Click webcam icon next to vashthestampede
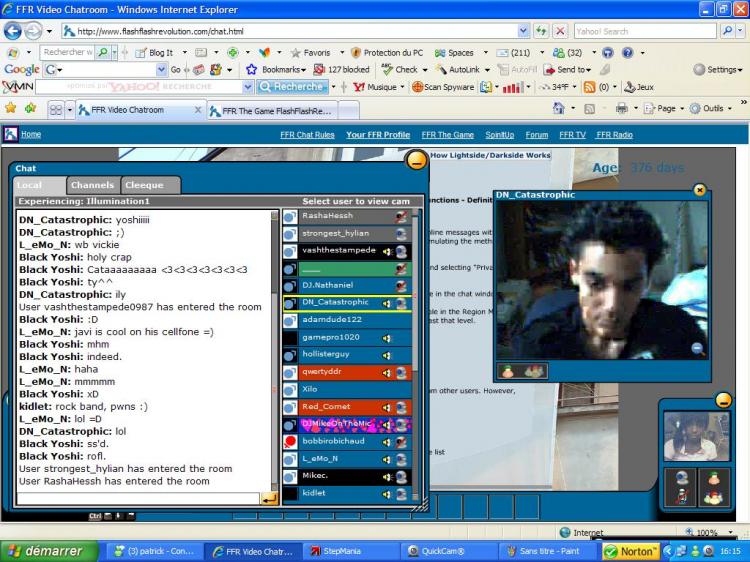Image resolution: width=750 pixels, height=562 pixels. [x=400, y=251]
